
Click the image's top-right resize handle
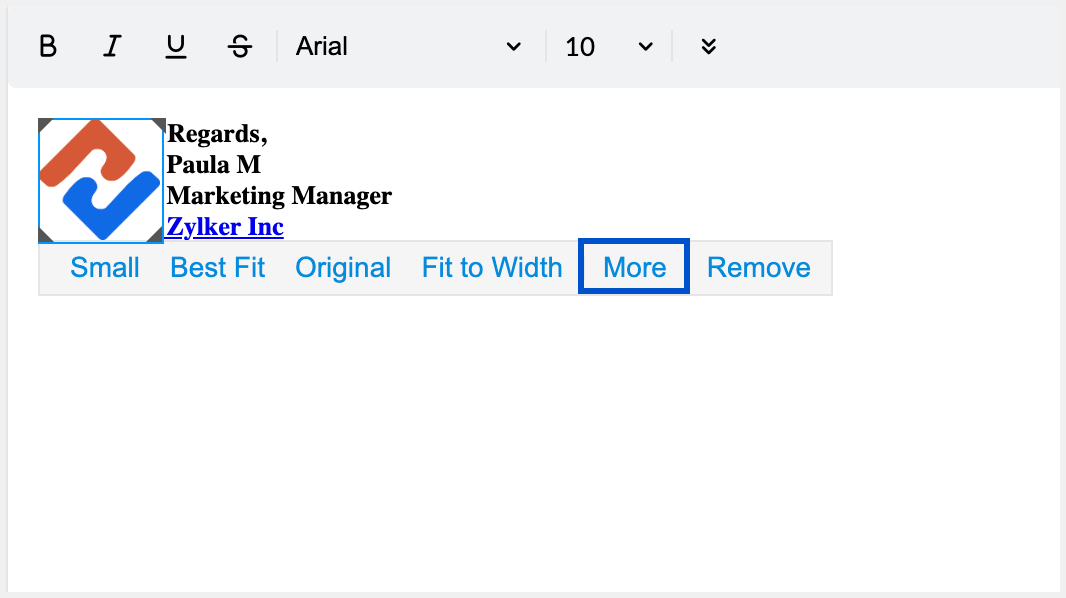158,124
